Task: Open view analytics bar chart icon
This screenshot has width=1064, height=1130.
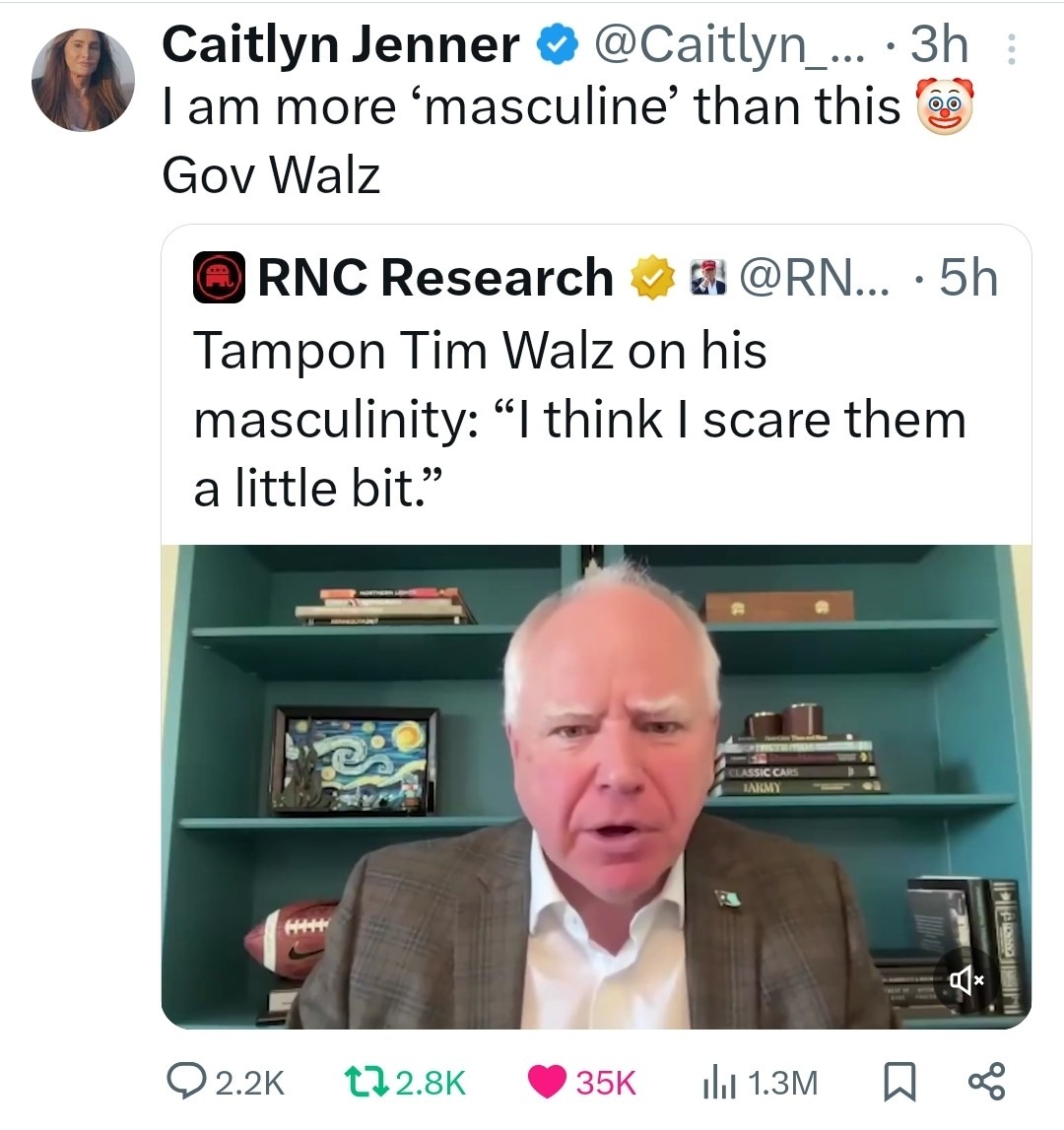Action: point(718,1082)
